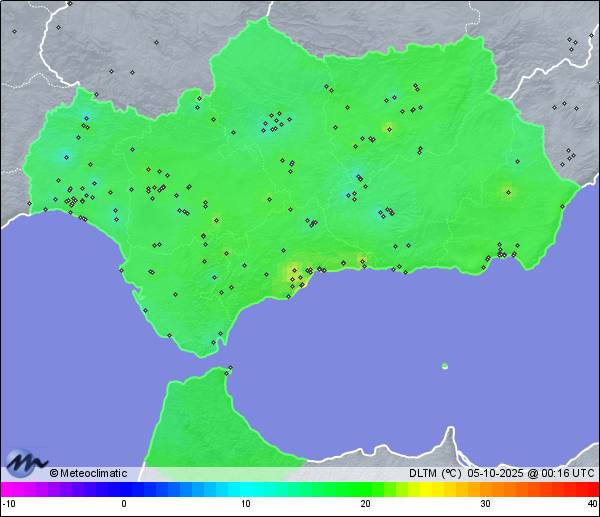Click the yellow warm spot on the south coast
This screenshot has width=600, height=517.
[293, 270]
